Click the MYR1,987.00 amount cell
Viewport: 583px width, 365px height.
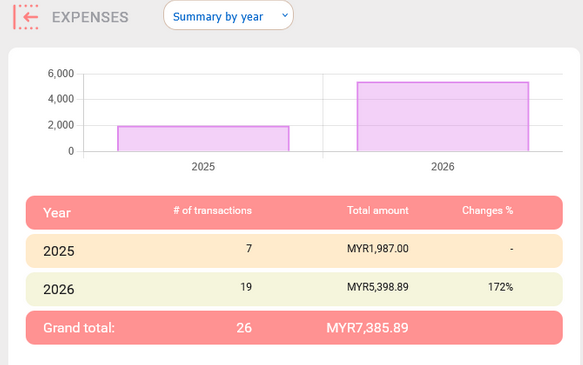[x=377, y=249]
